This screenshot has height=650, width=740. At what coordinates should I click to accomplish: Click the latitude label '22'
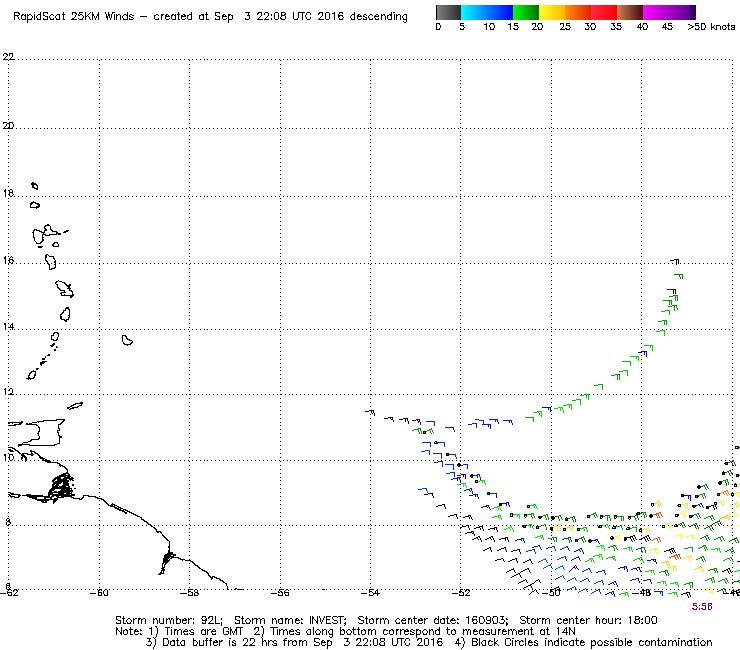8,57
